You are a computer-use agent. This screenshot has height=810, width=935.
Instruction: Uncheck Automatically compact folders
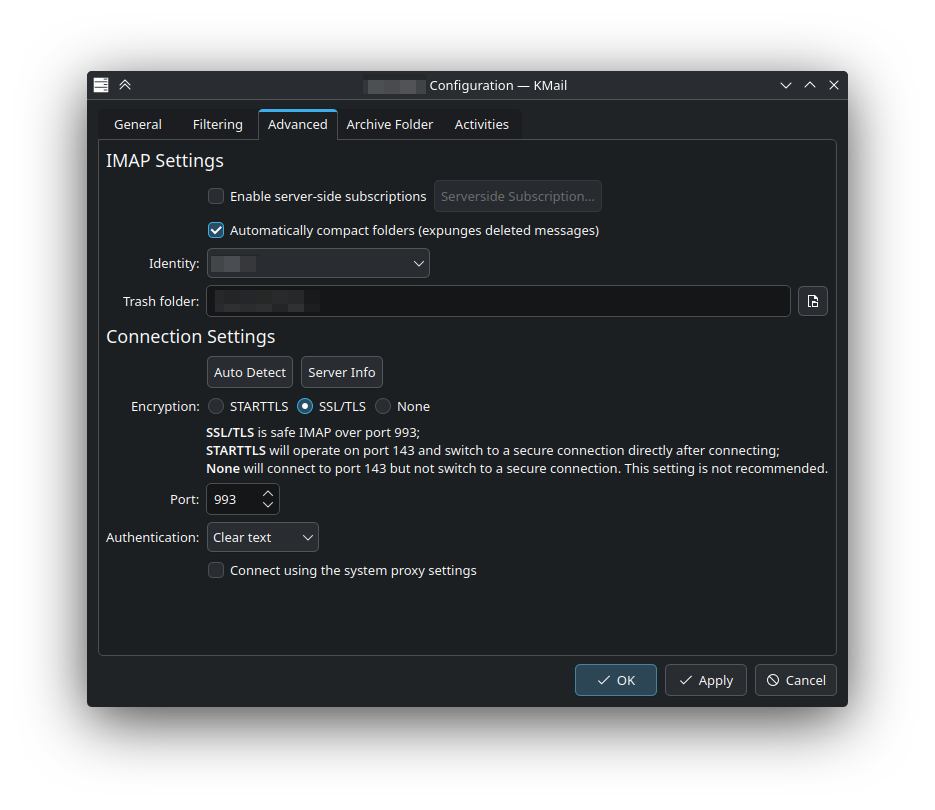pyautogui.click(x=216, y=230)
